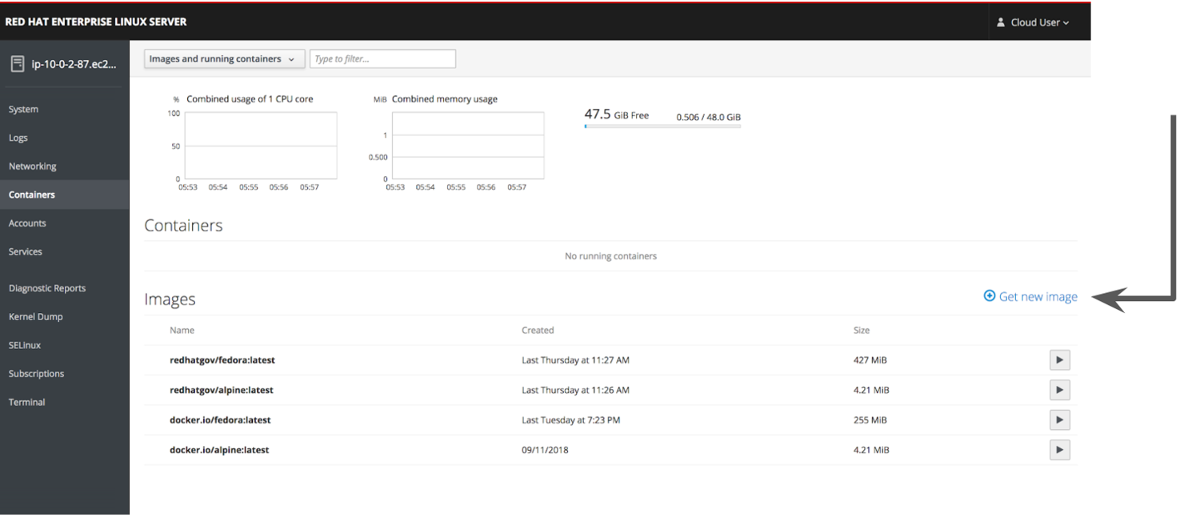Click the plus icon before Get new image

click(989, 296)
